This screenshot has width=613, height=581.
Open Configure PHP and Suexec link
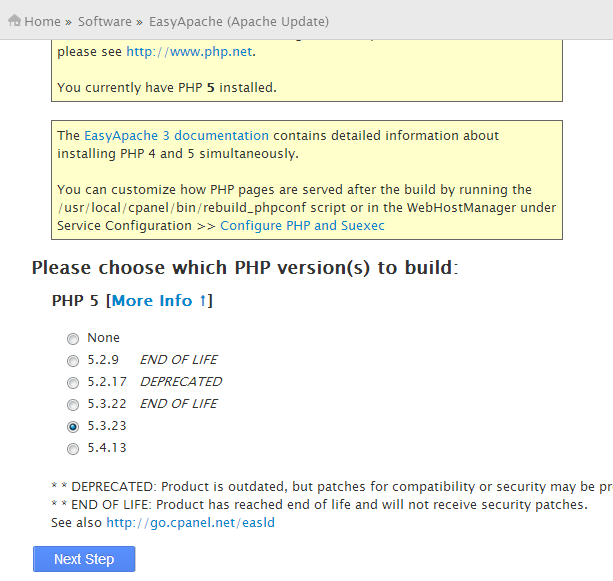pos(302,226)
